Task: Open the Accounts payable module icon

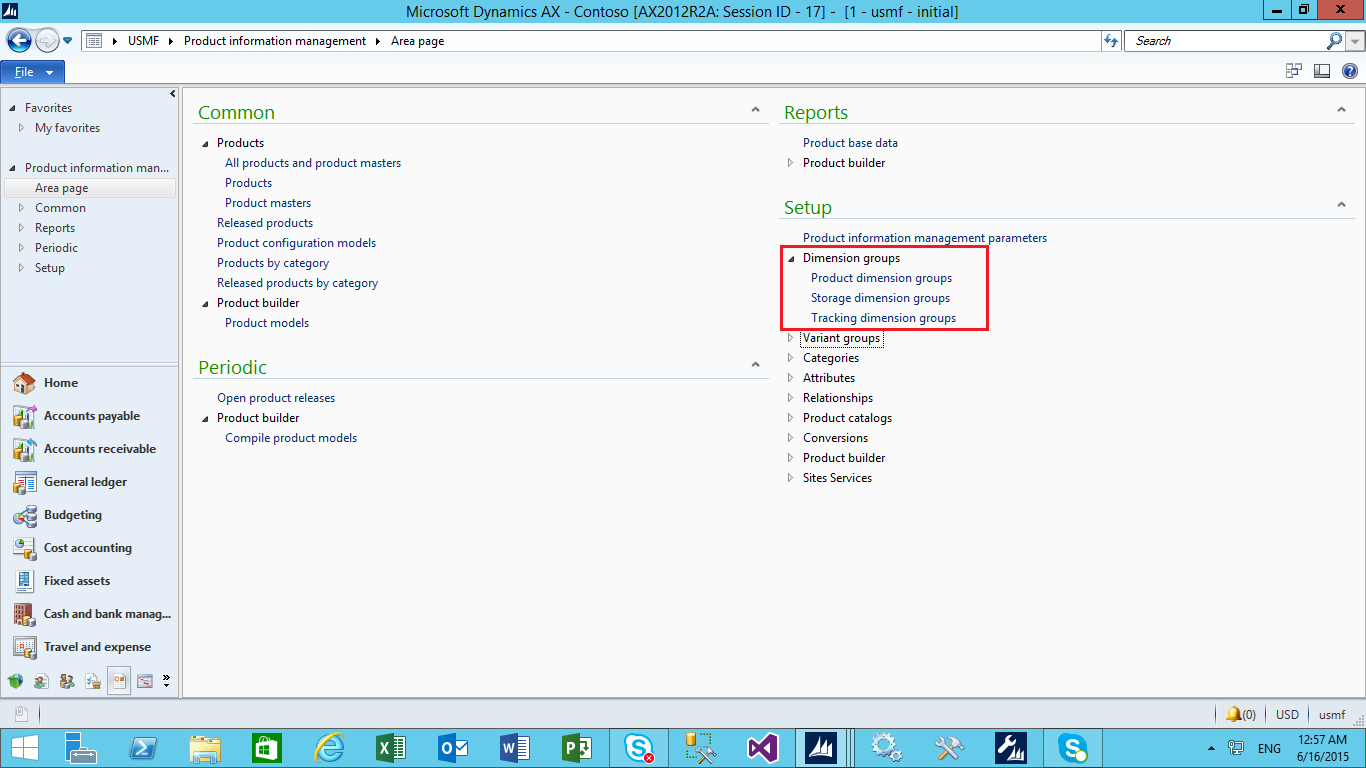Action: click(25, 416)
